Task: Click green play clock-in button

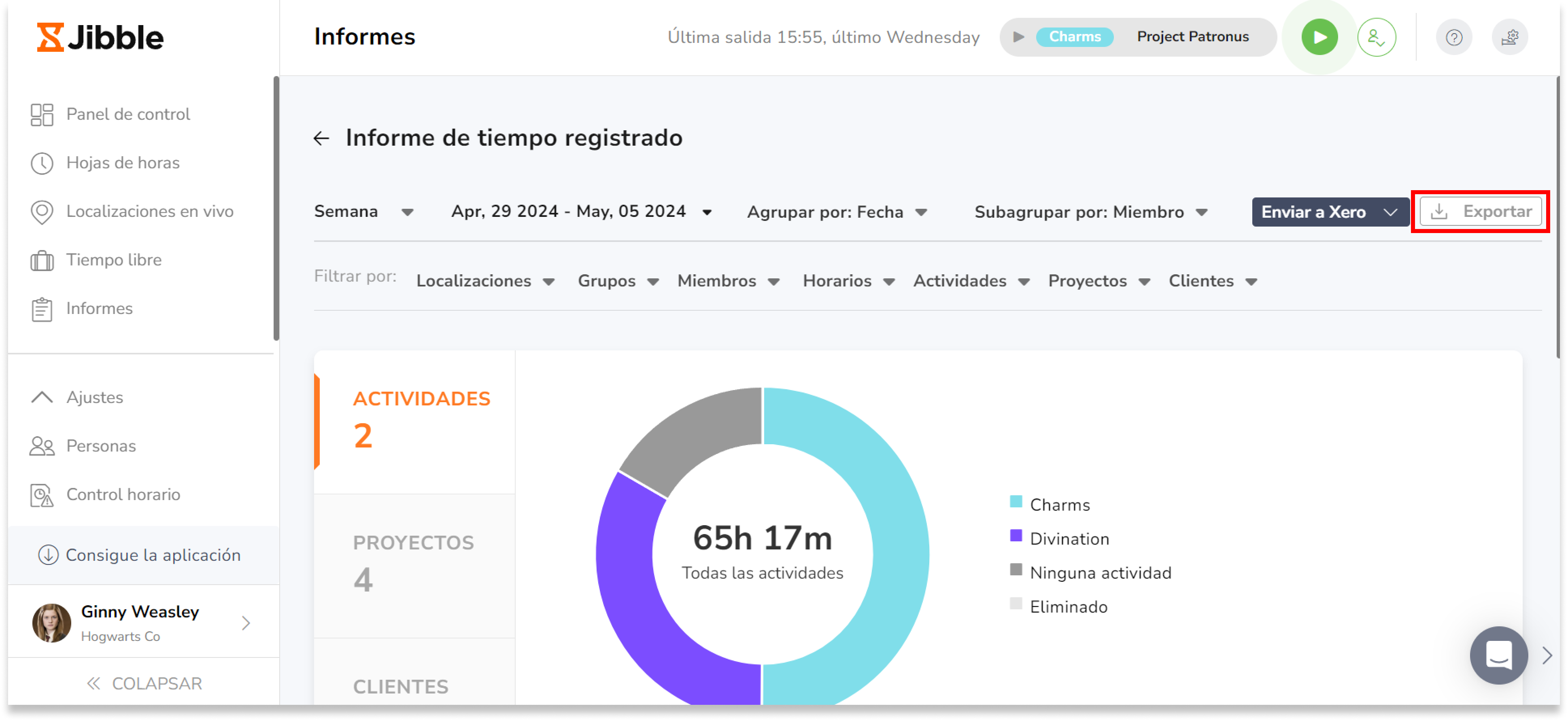Action: (x=1319, y=37)
